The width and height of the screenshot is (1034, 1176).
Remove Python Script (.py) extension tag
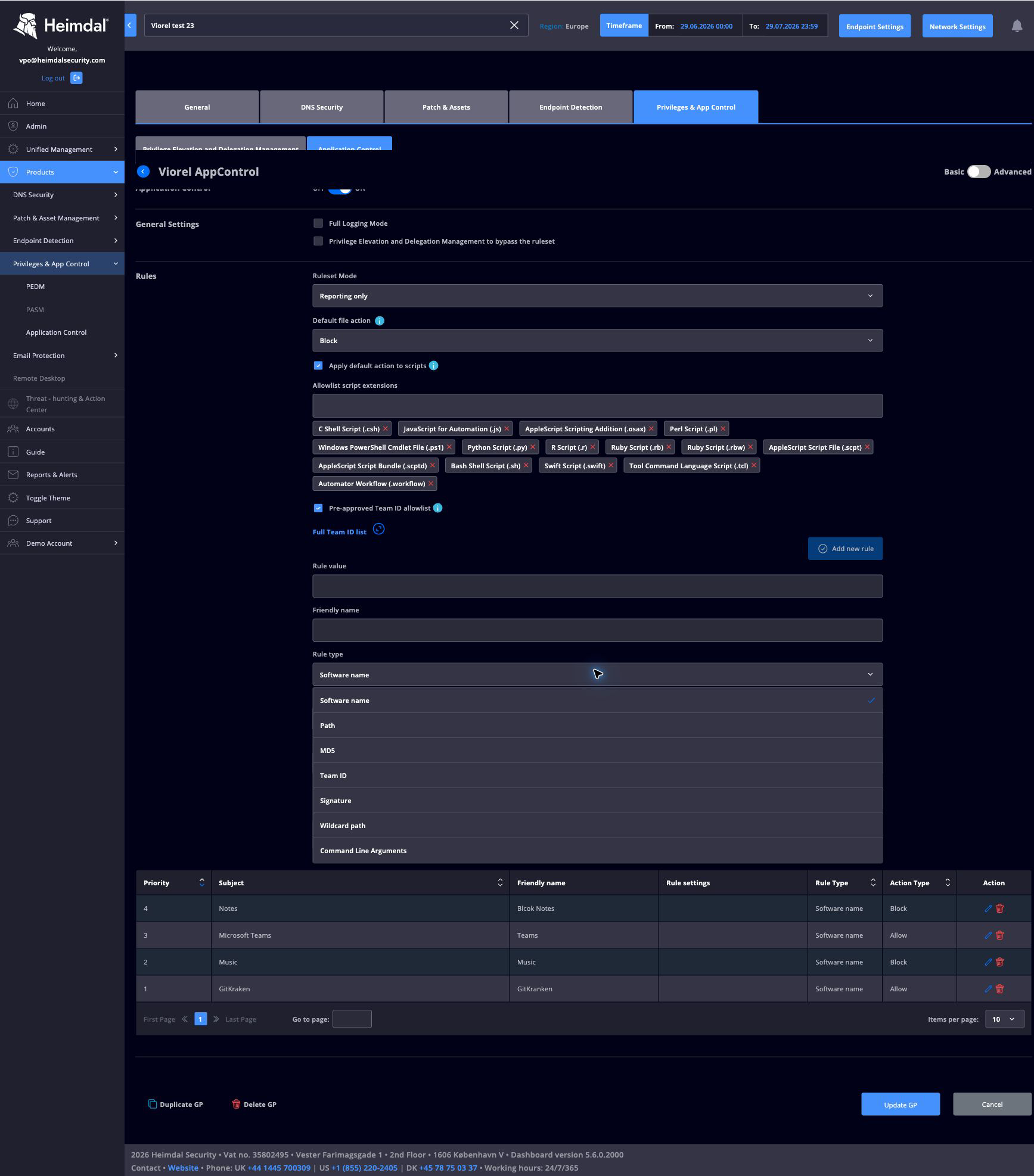[533, 447]
